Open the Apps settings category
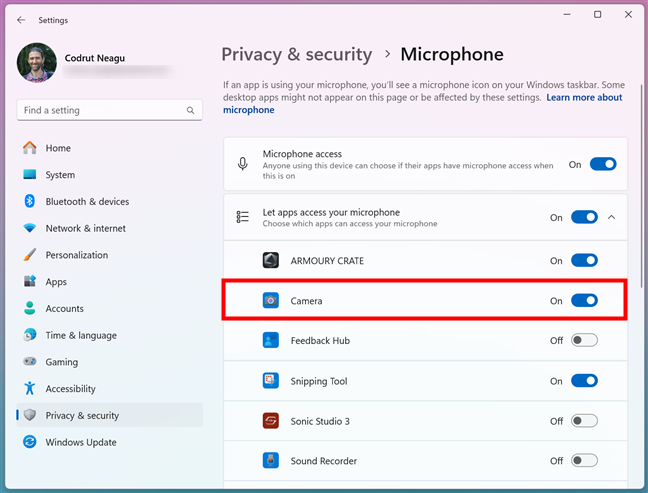The height and width of the screenshot is (493, 648). pos(110,281)
